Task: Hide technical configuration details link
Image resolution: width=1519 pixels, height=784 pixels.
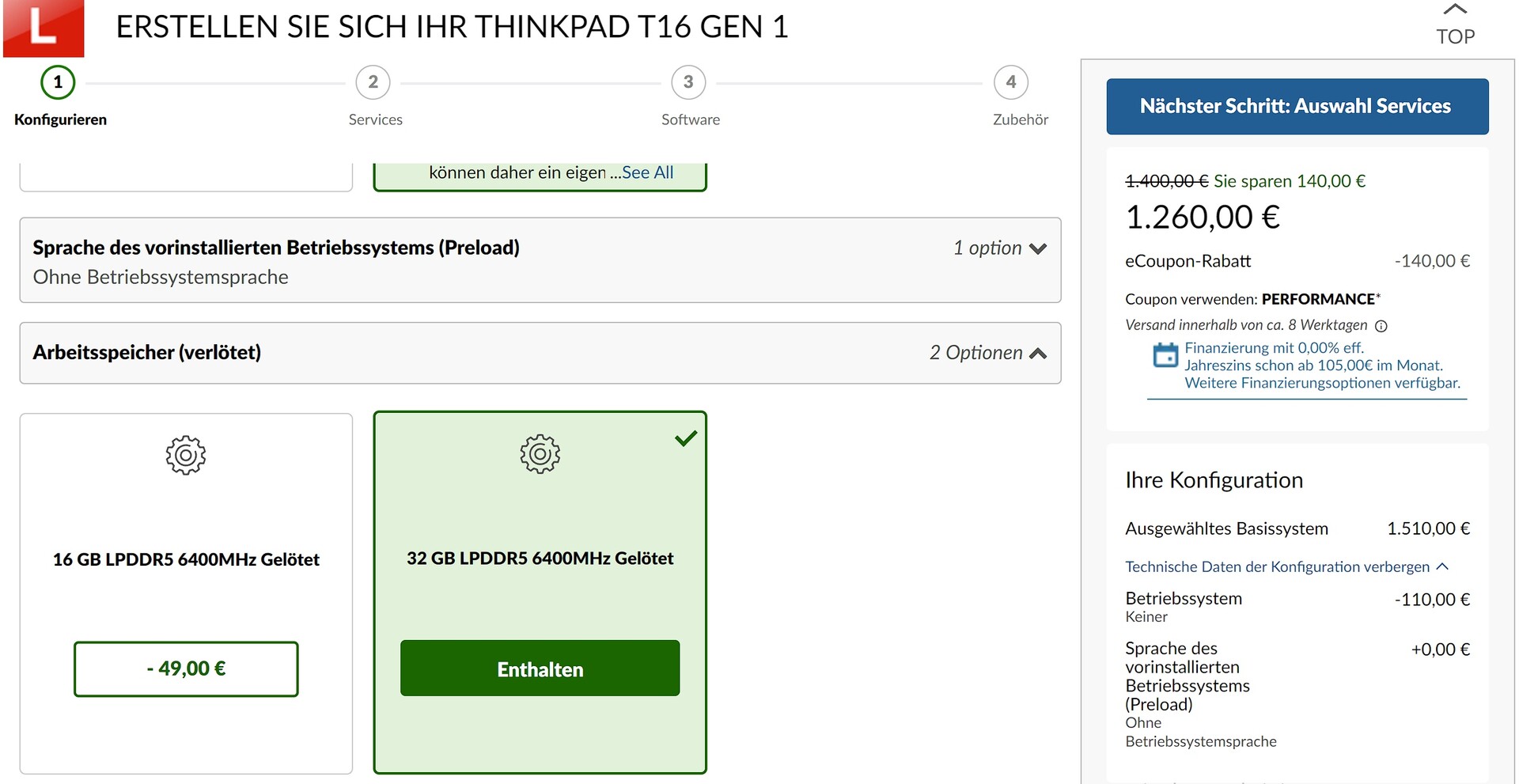Action: point(1286,566)
